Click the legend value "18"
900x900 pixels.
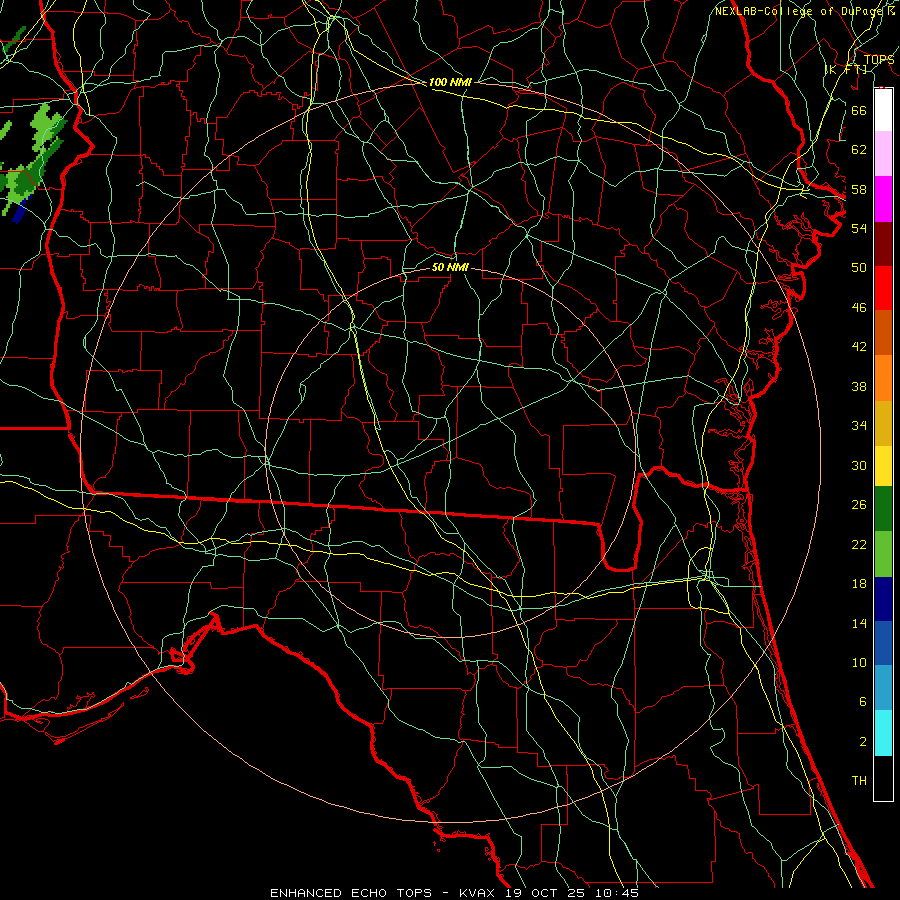859,584
